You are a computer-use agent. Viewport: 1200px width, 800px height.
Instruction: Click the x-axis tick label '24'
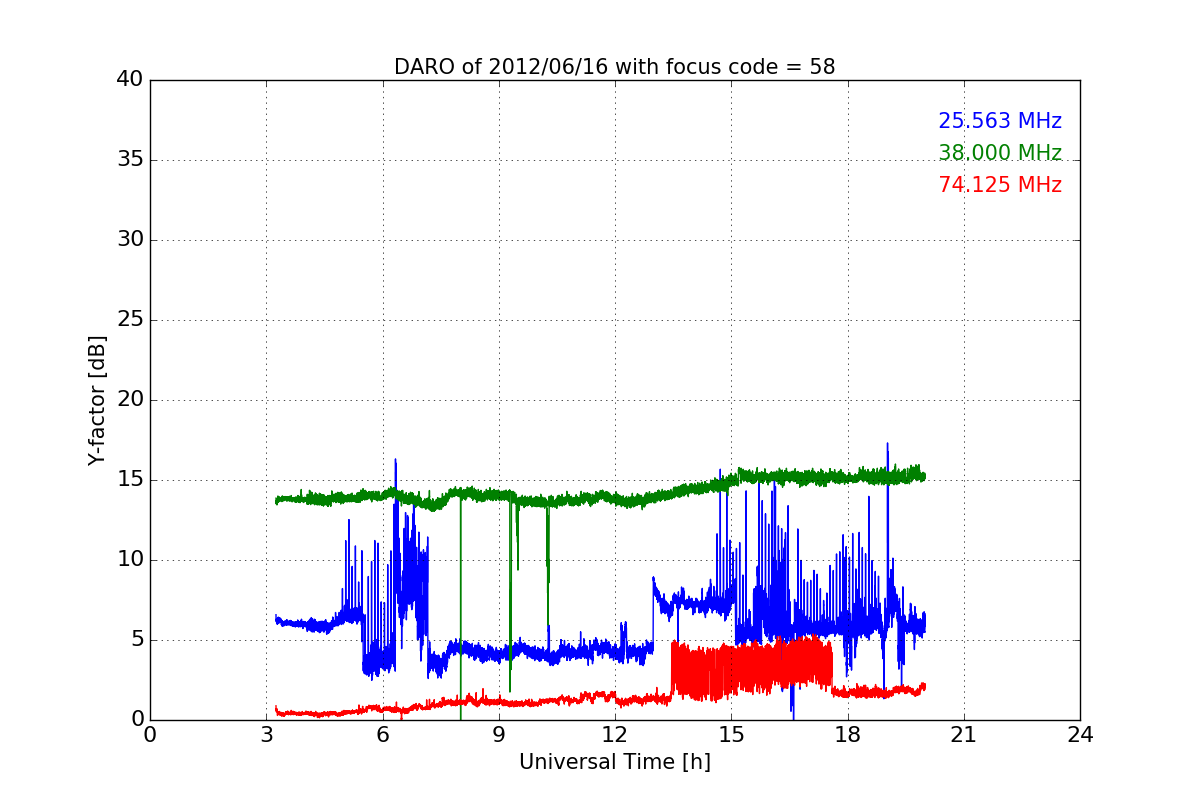tap(1080, 735)
